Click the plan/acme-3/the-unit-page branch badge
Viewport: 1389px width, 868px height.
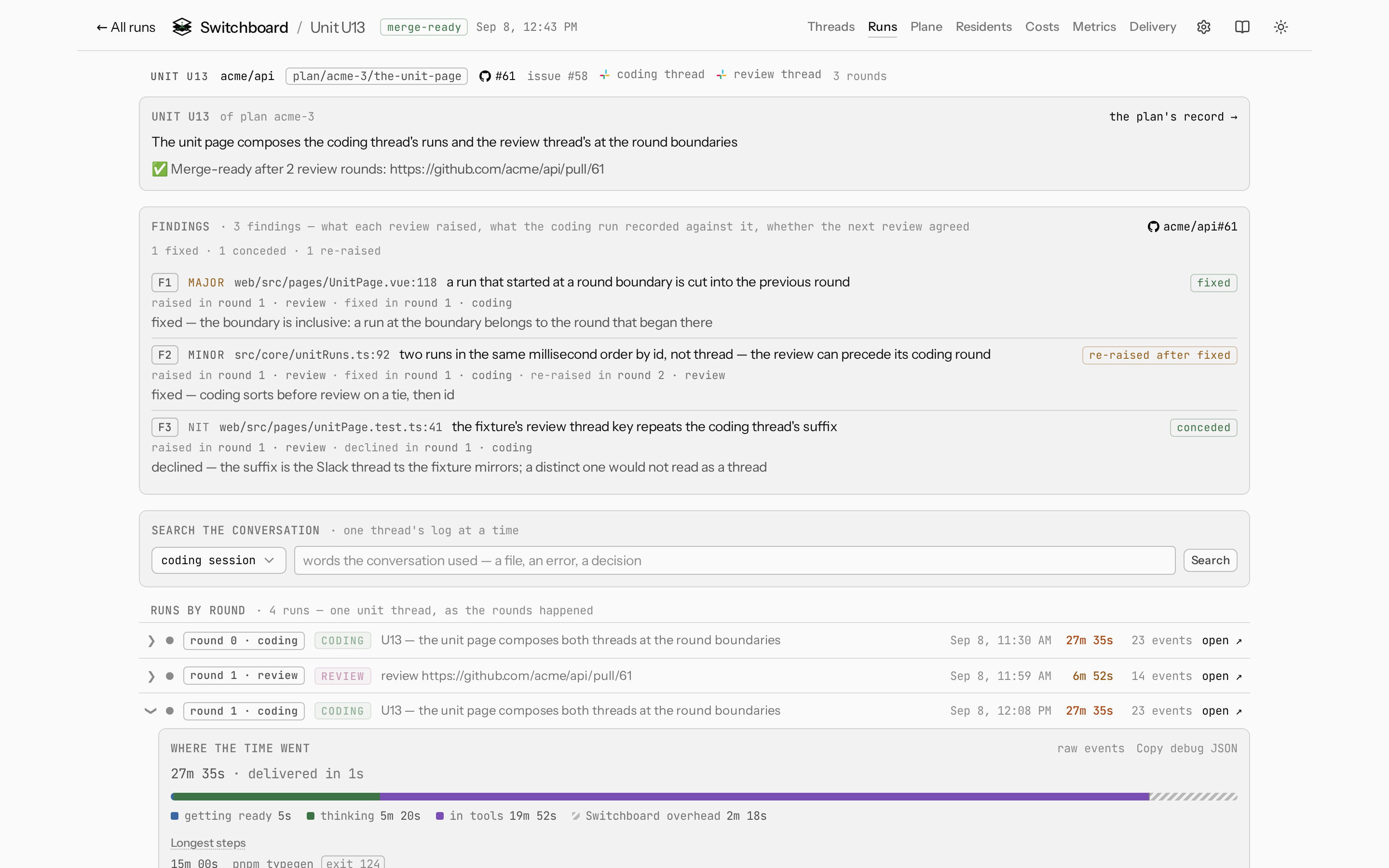click(x=377, y=76)
